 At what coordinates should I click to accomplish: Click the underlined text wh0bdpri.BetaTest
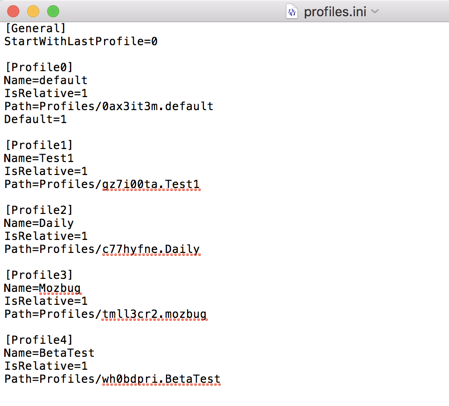click(161, 379)
